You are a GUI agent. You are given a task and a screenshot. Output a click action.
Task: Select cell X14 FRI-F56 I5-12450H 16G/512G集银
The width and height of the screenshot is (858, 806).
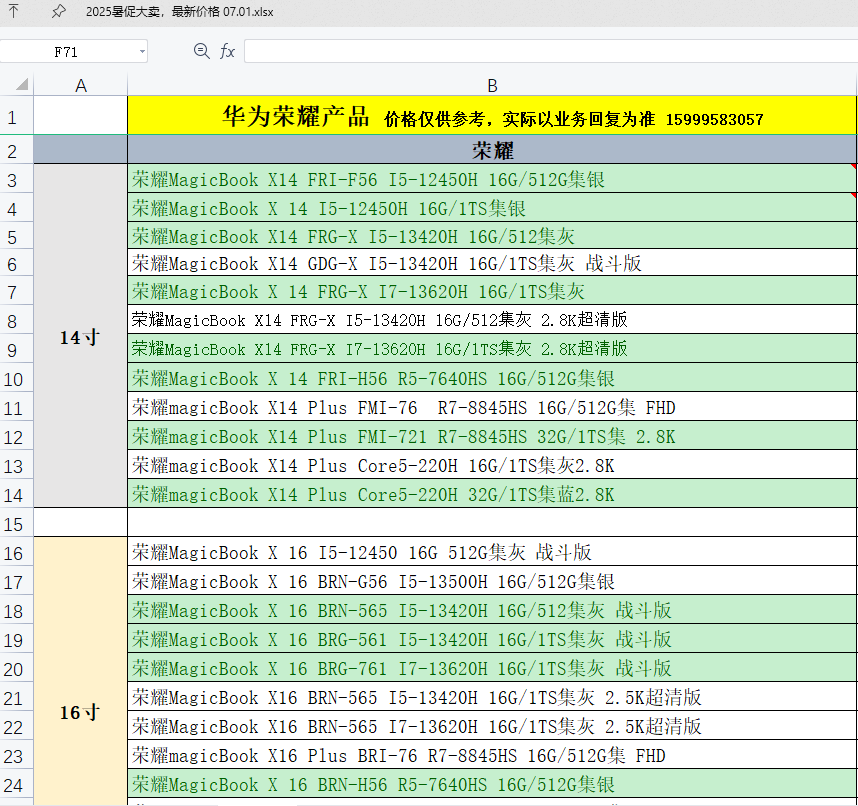click(492, 178)
